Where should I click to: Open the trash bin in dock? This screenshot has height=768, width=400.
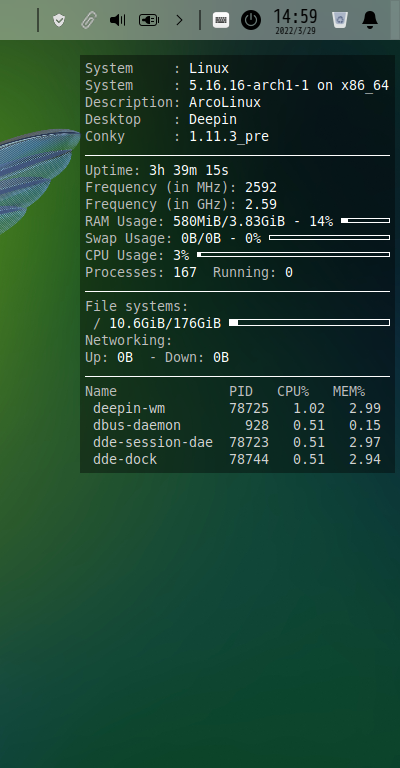coord(339,20)
